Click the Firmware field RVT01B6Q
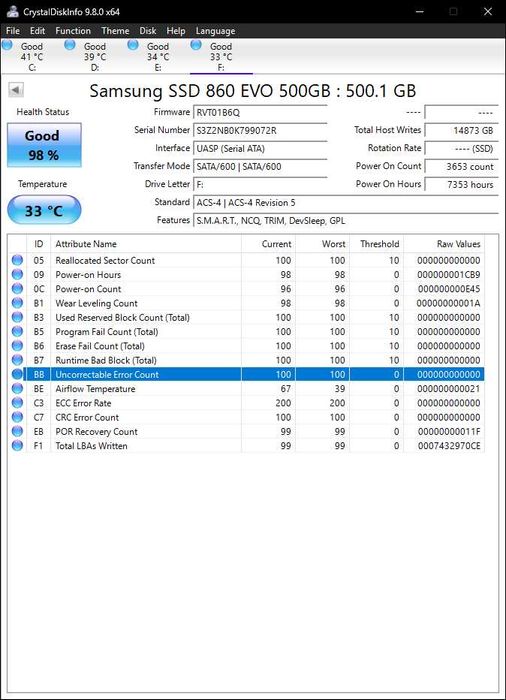This screenshot has height=700, width=506. (x=260, y=112)
